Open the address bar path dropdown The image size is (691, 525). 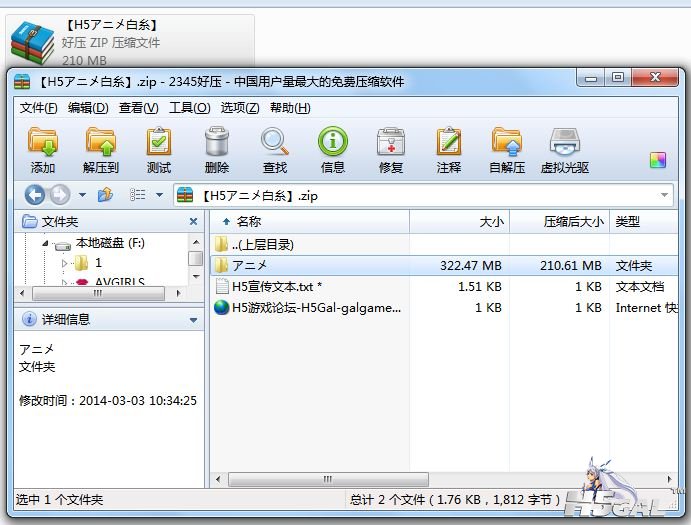pyautogui.click(x=664, y=196)
